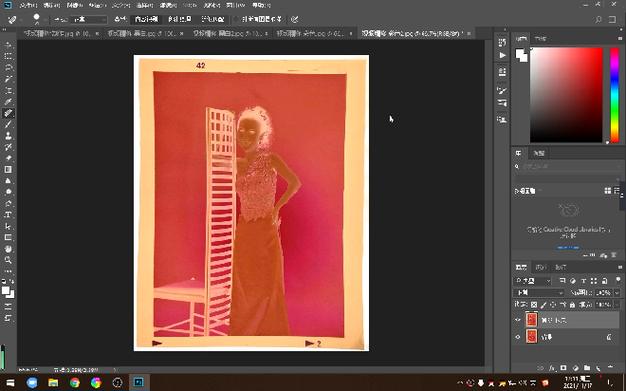Create new adjustment layer icon
This screenshot has width=626, height=391.
pyautogui.click(x=575, y=368)
